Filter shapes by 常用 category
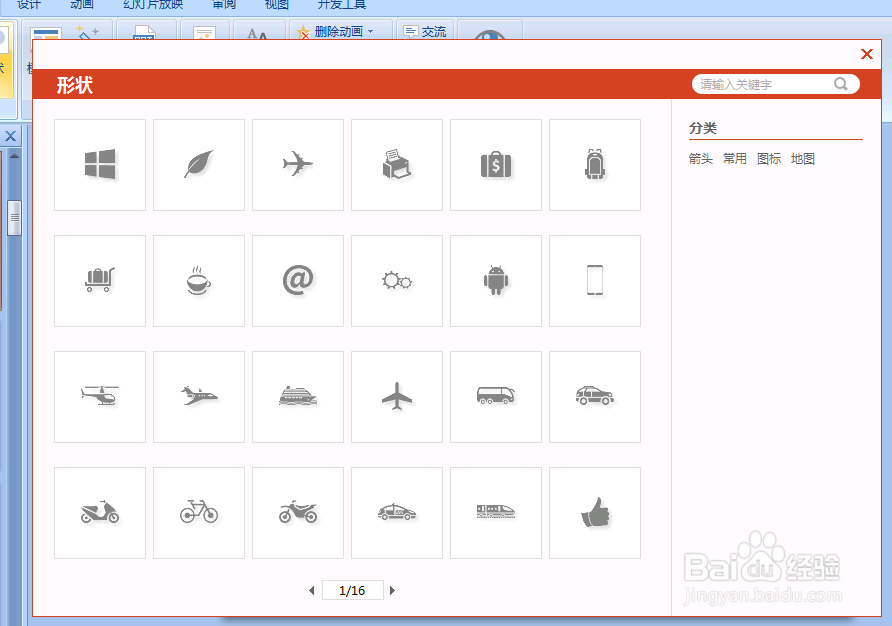Image resolution: width=892 pixels, height=626 pixels. [x=734, y=159]
